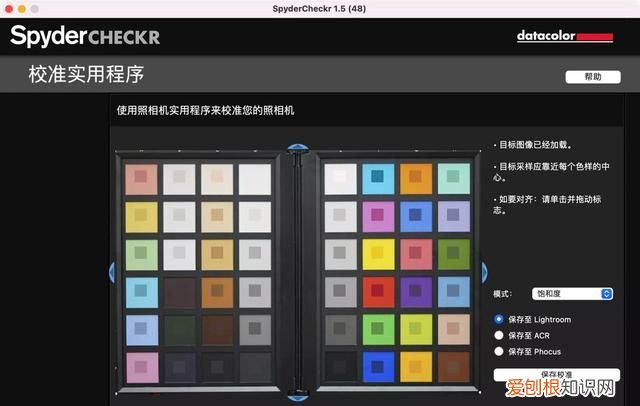Image resolution: width=640 pixels, height=406 pixels.
Task: Click the 目标采样应靠近每个色样的中心 text
Action: coord(551,172)
